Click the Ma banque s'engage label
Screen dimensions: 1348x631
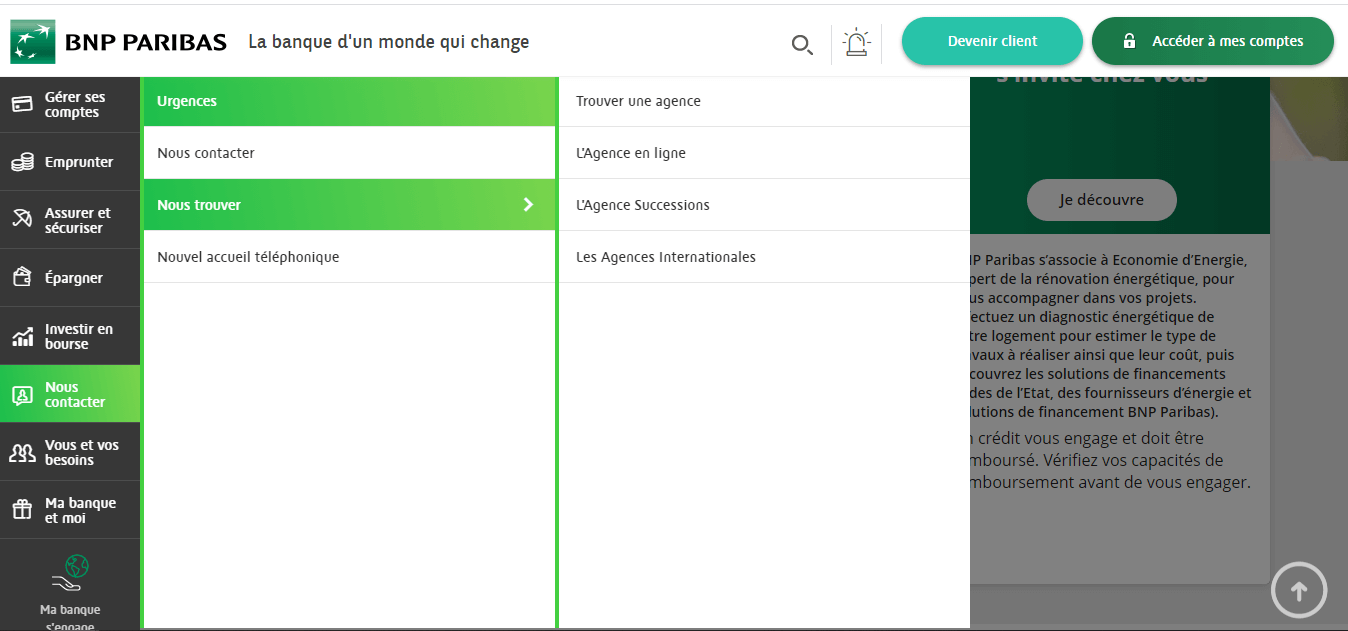click(x=70, y=617)
